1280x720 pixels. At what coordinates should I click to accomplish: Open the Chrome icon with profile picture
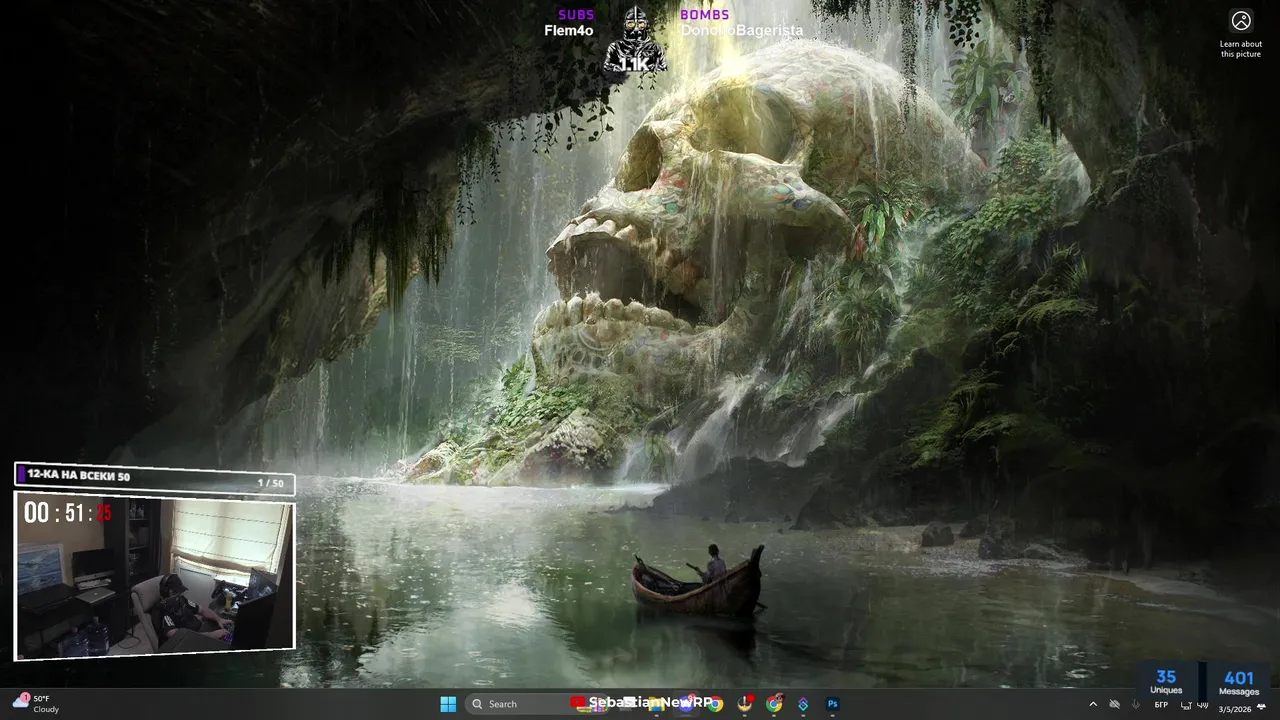774,704
